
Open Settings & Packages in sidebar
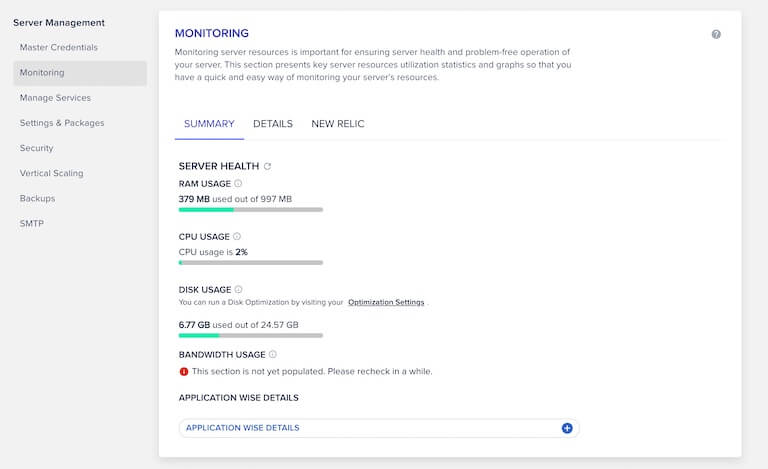(x=62, y=123)
